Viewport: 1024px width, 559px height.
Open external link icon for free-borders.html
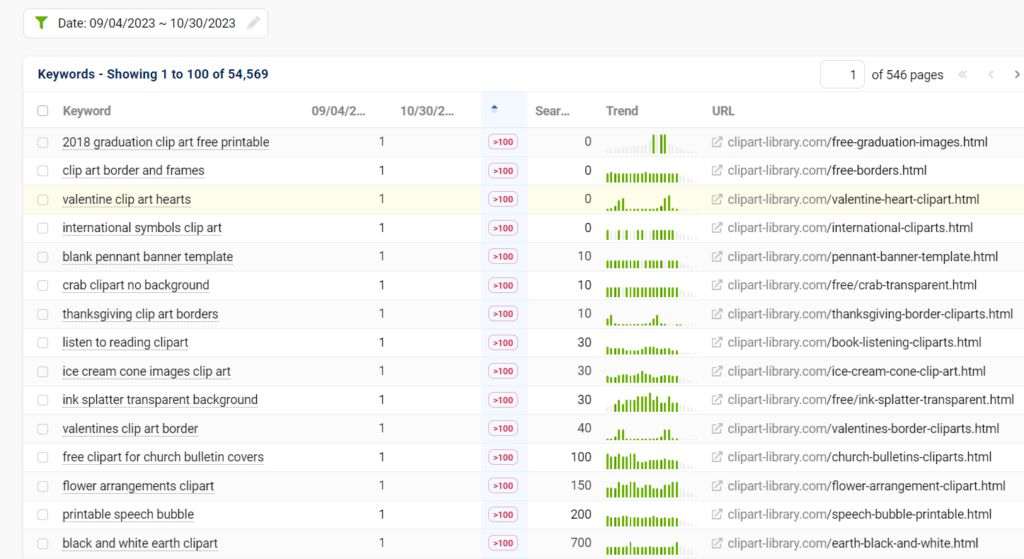[x=717, y=171]
